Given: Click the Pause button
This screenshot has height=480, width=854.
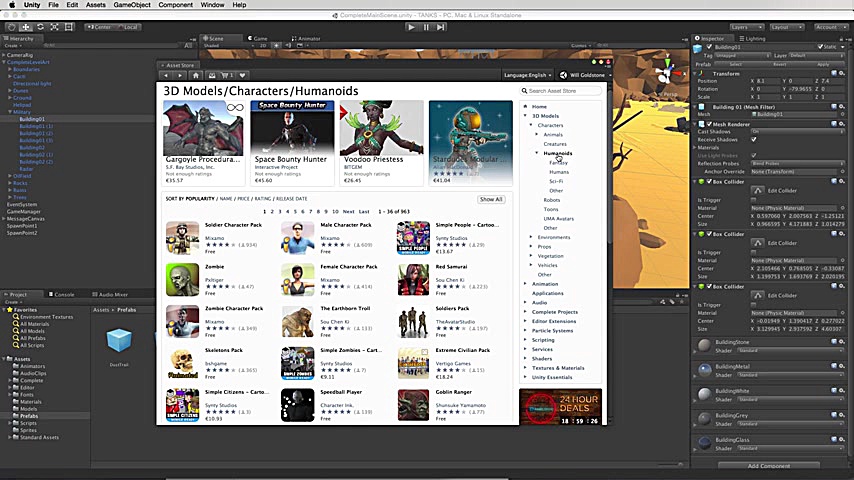Looking at the screenshot, I should coord(426,27).
